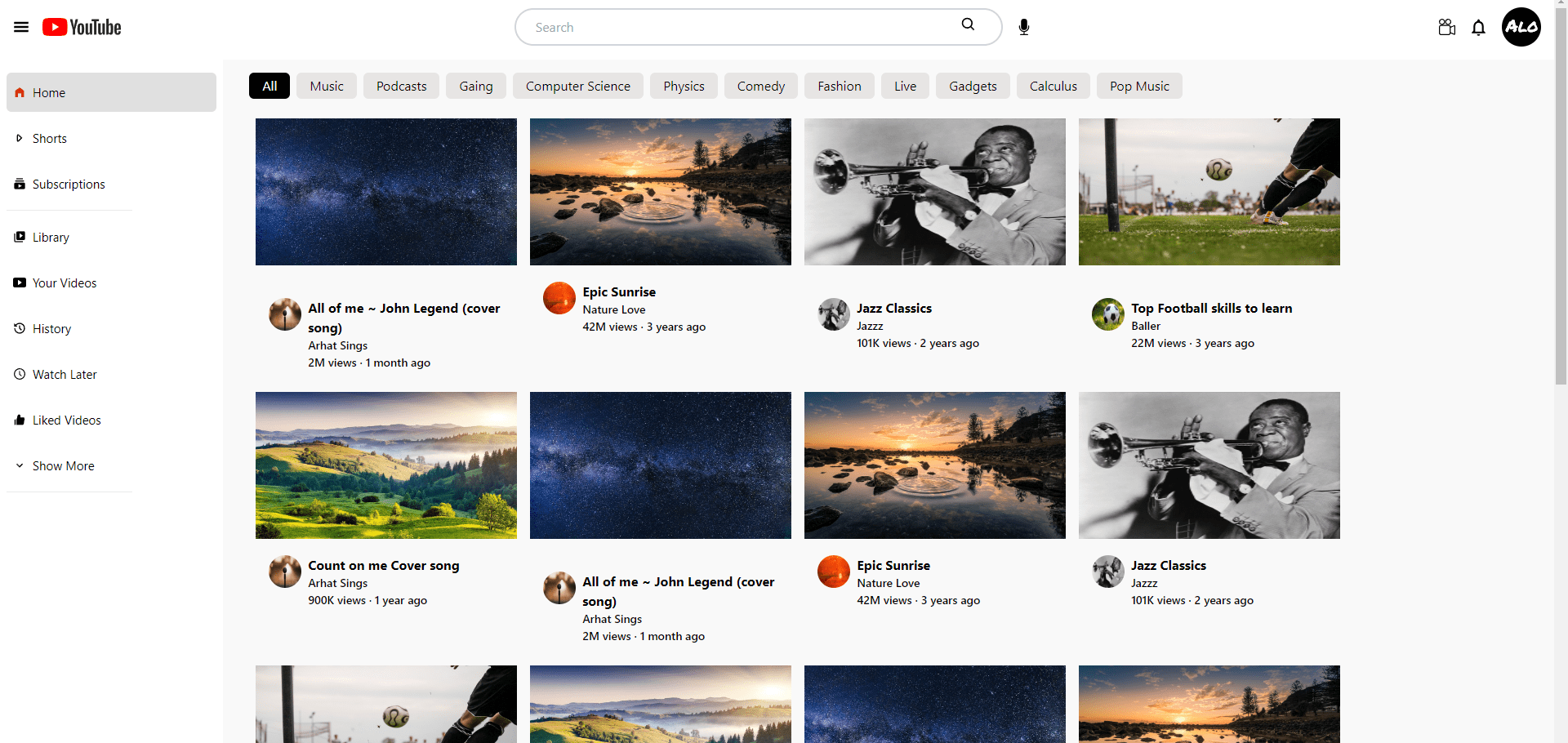
Task: Open the notifications bell
Action: [1478, 28]
